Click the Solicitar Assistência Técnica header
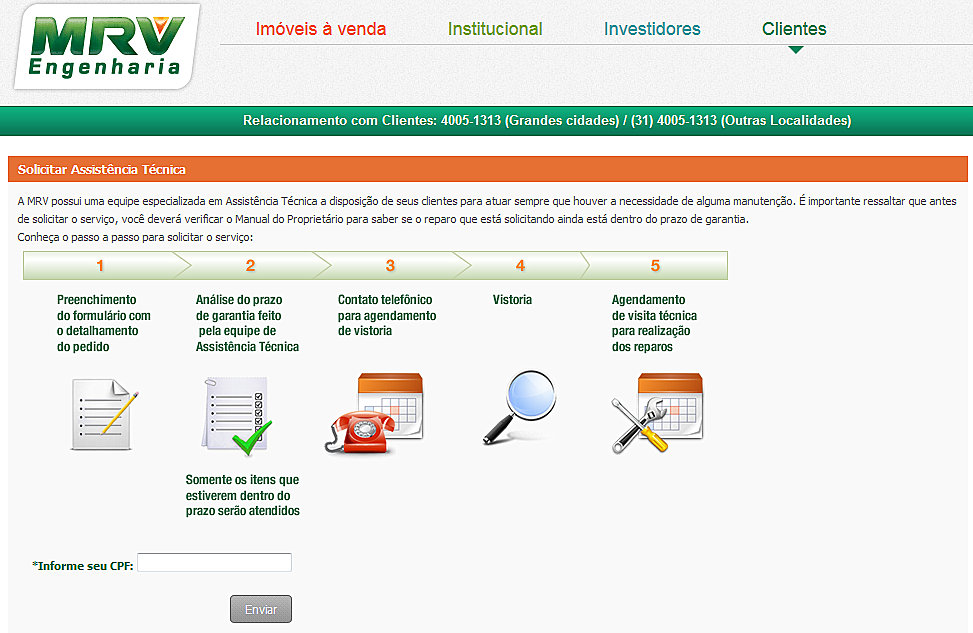 pyautogui.click(x=102, y=170)
